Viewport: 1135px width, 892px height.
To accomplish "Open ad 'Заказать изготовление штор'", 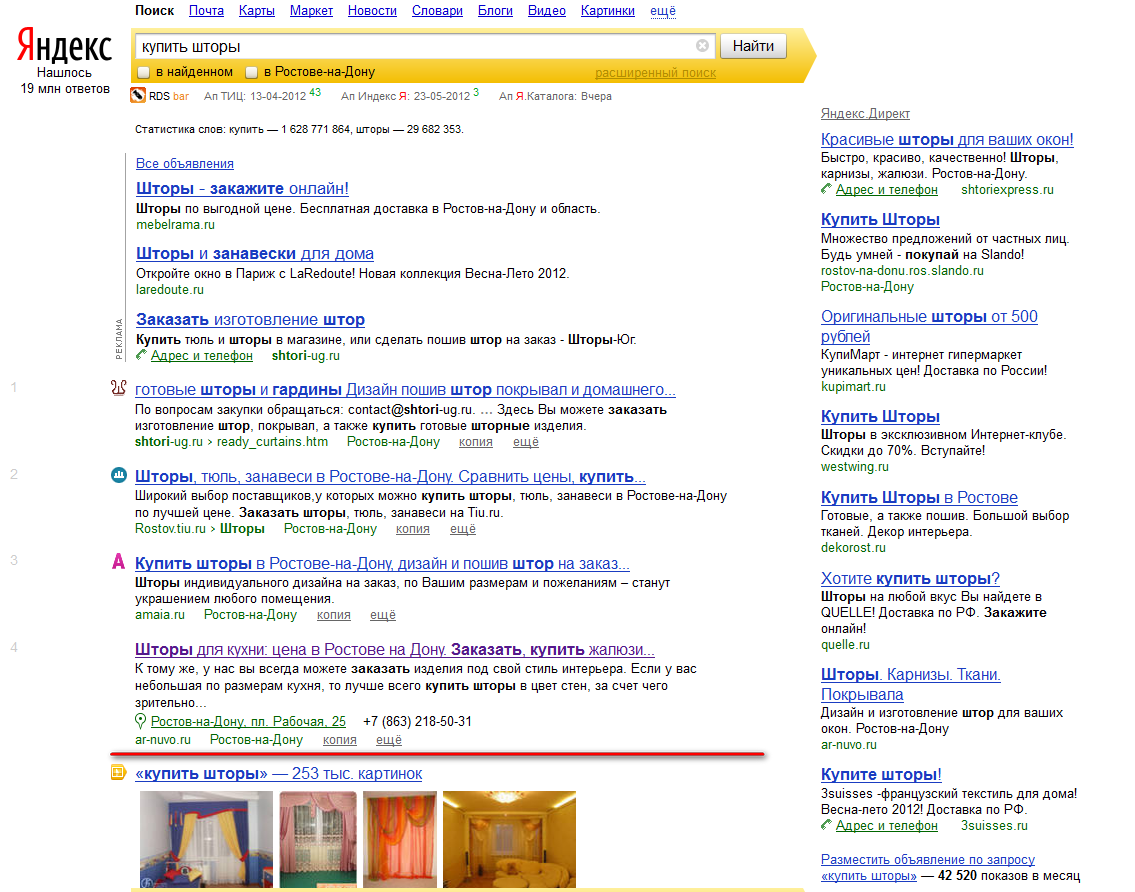I will tap(250, 319).
